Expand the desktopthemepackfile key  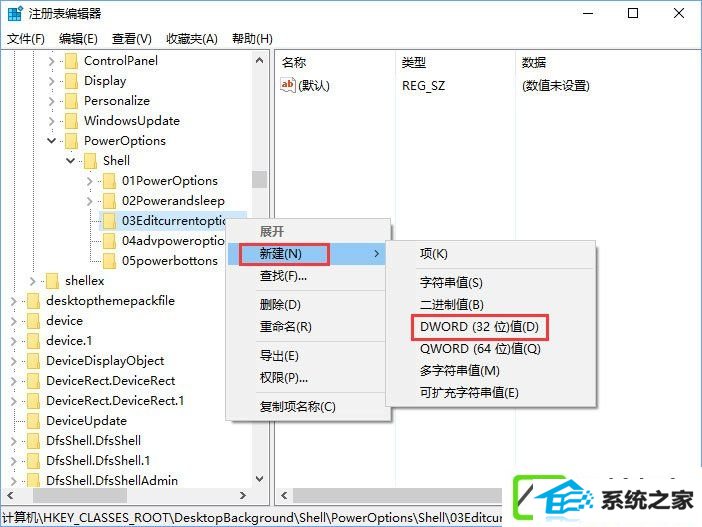pos(13,301)
